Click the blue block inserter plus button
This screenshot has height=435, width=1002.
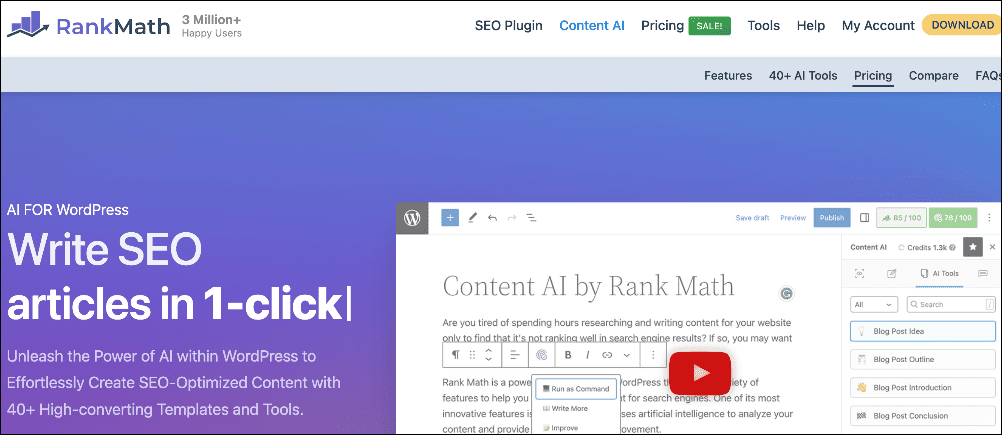point(450,218)
